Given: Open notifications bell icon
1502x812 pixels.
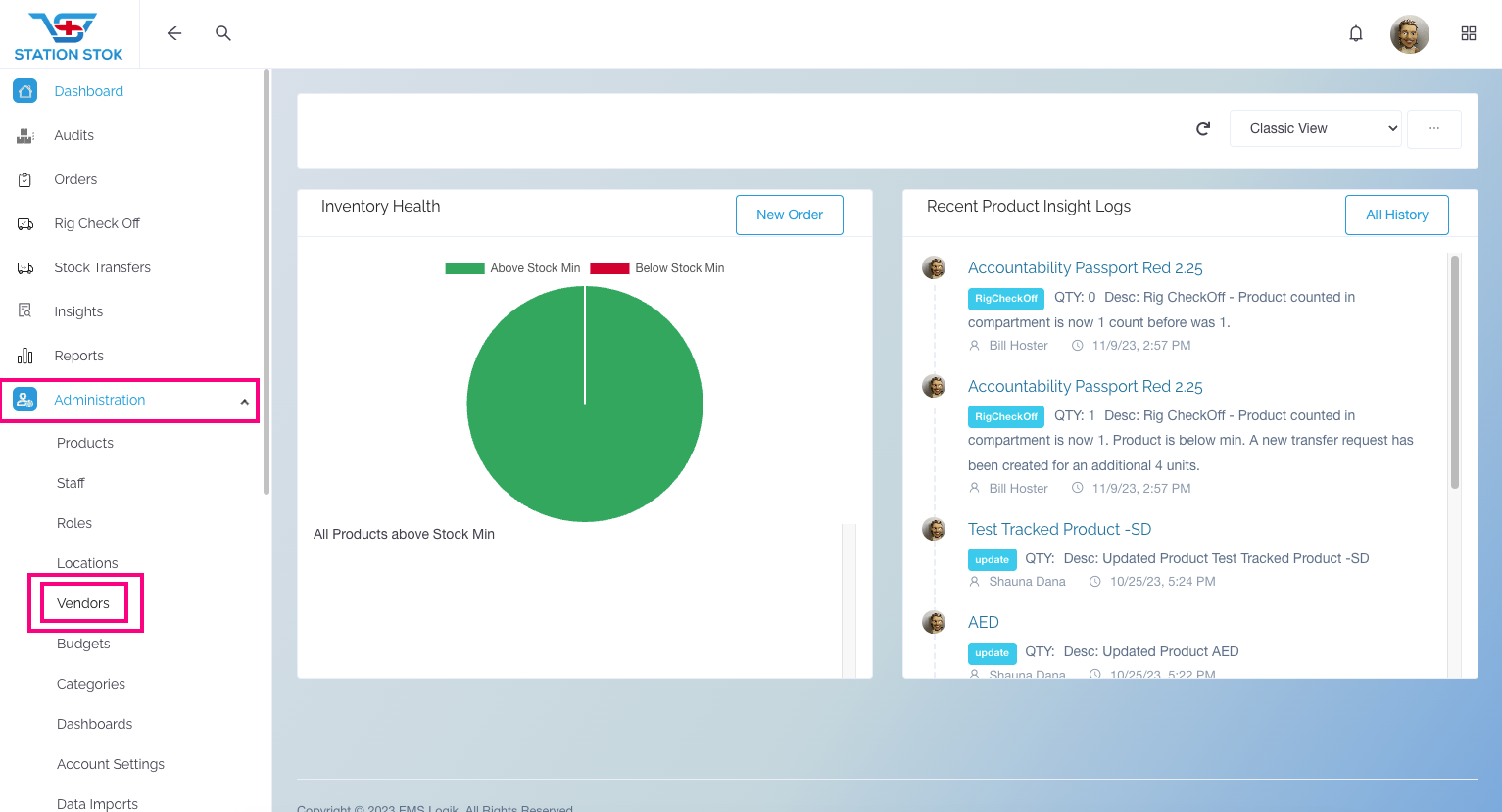Looking at the screenshot, I should click(x=1356, y=33).
